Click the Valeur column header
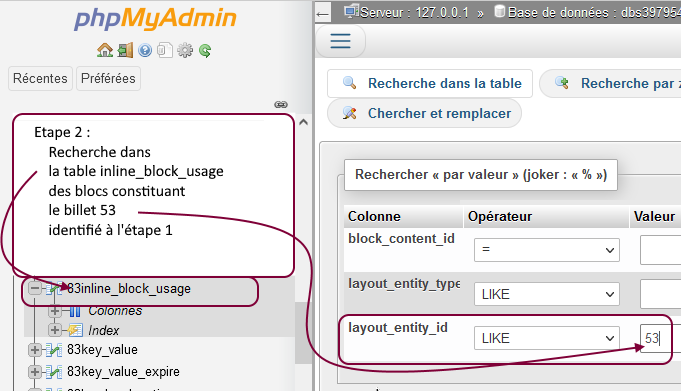 pyautogui.click(x=654, y=216)
